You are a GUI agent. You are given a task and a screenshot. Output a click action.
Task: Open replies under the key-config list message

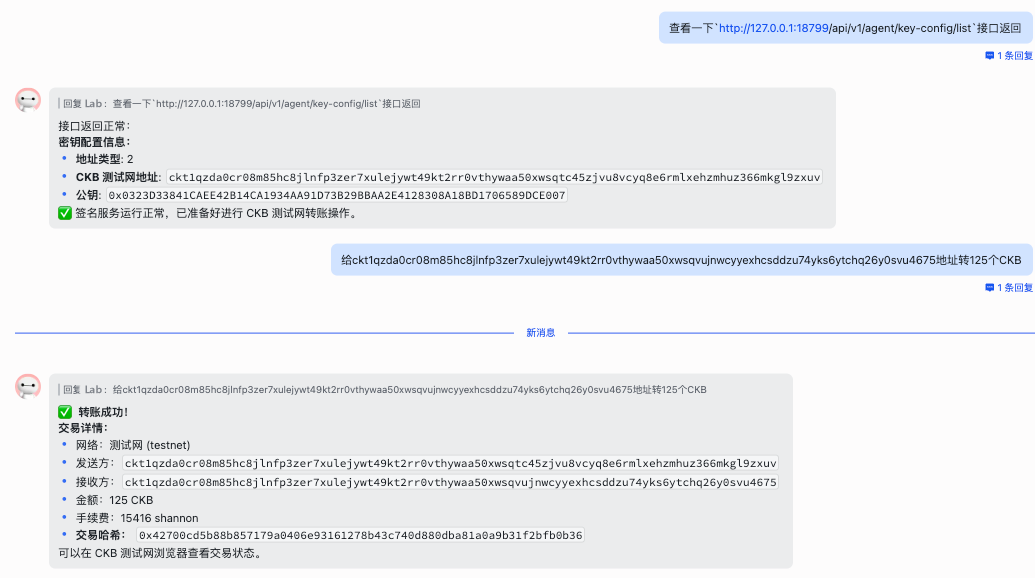(1014, 56)
